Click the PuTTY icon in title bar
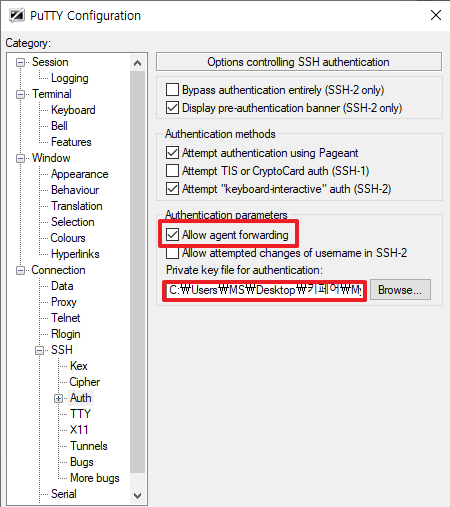Screen dimensions: 450x507 coord(17,15)
